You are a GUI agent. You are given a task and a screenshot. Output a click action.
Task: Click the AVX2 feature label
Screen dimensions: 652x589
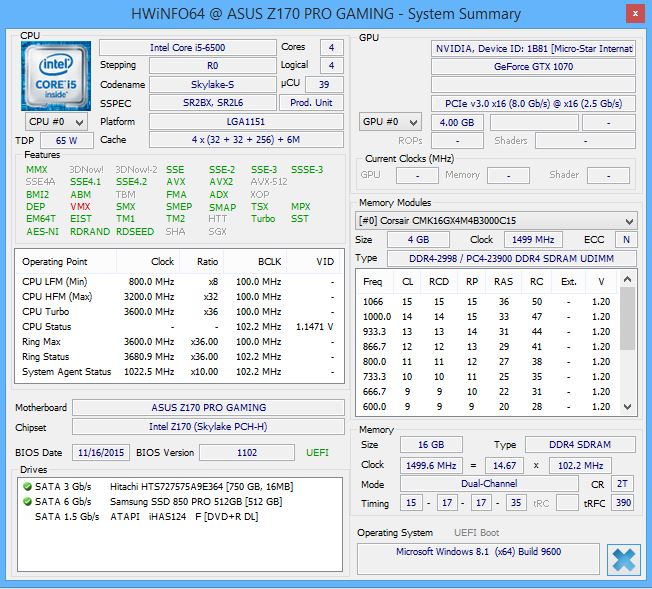click(x=221, y=182)
